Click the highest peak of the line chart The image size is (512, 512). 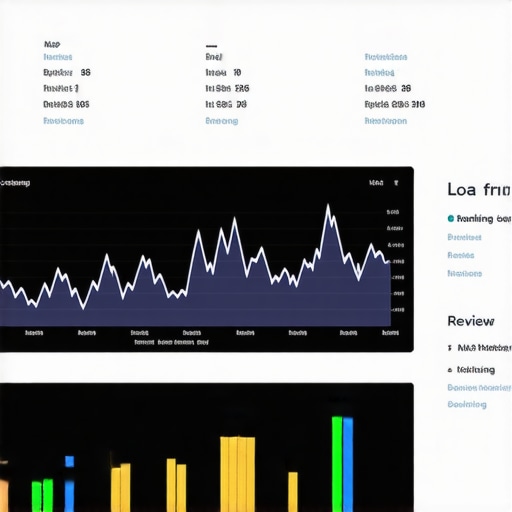[x=328, y=206]
